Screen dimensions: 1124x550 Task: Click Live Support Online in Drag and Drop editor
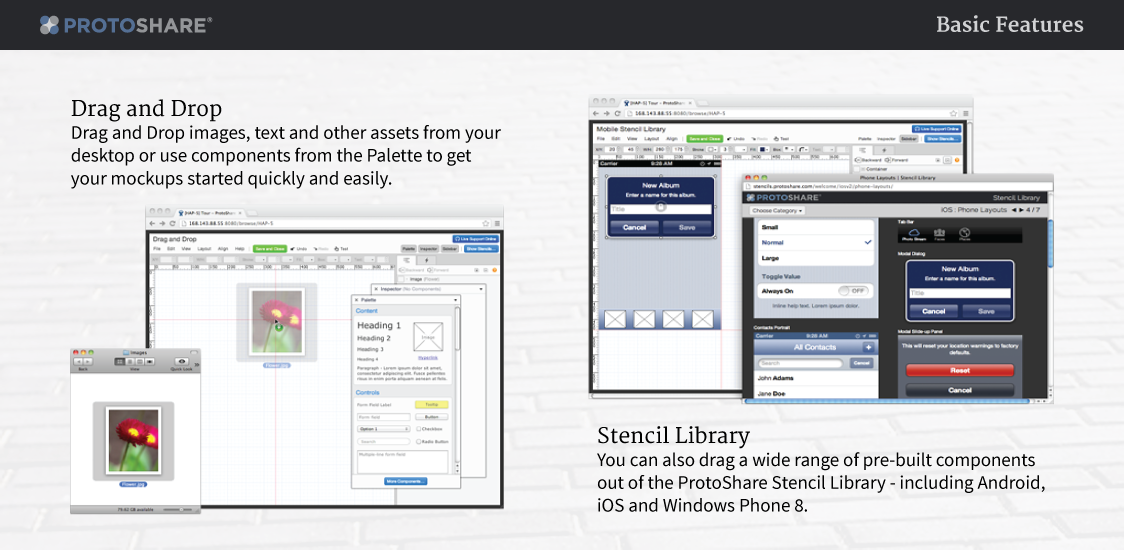[475, 239]
